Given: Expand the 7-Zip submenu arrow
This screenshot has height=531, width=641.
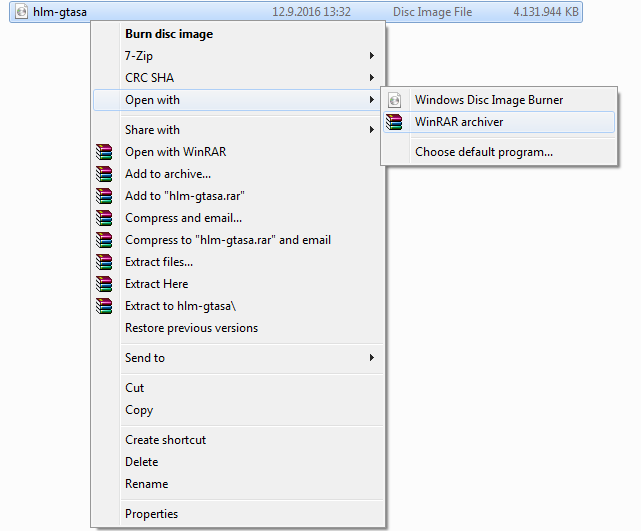Looking at the screenshot, I should tap(372, 56).
